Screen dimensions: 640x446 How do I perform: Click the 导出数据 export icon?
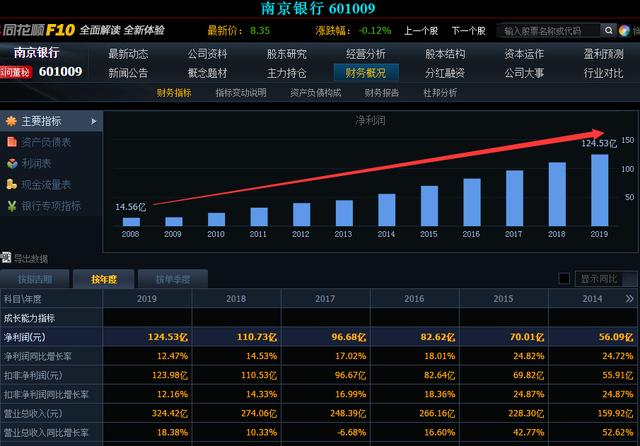6,257
